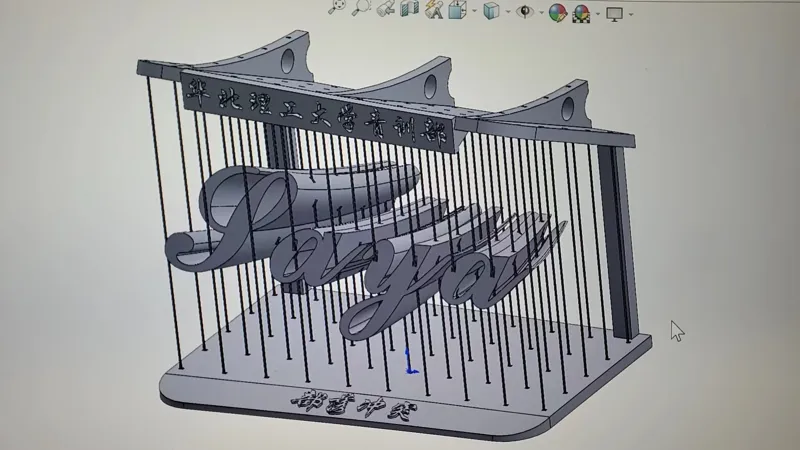Click the Hide/Show Items eye icon
The image size is (800, 450).
[x=524, y=11]
